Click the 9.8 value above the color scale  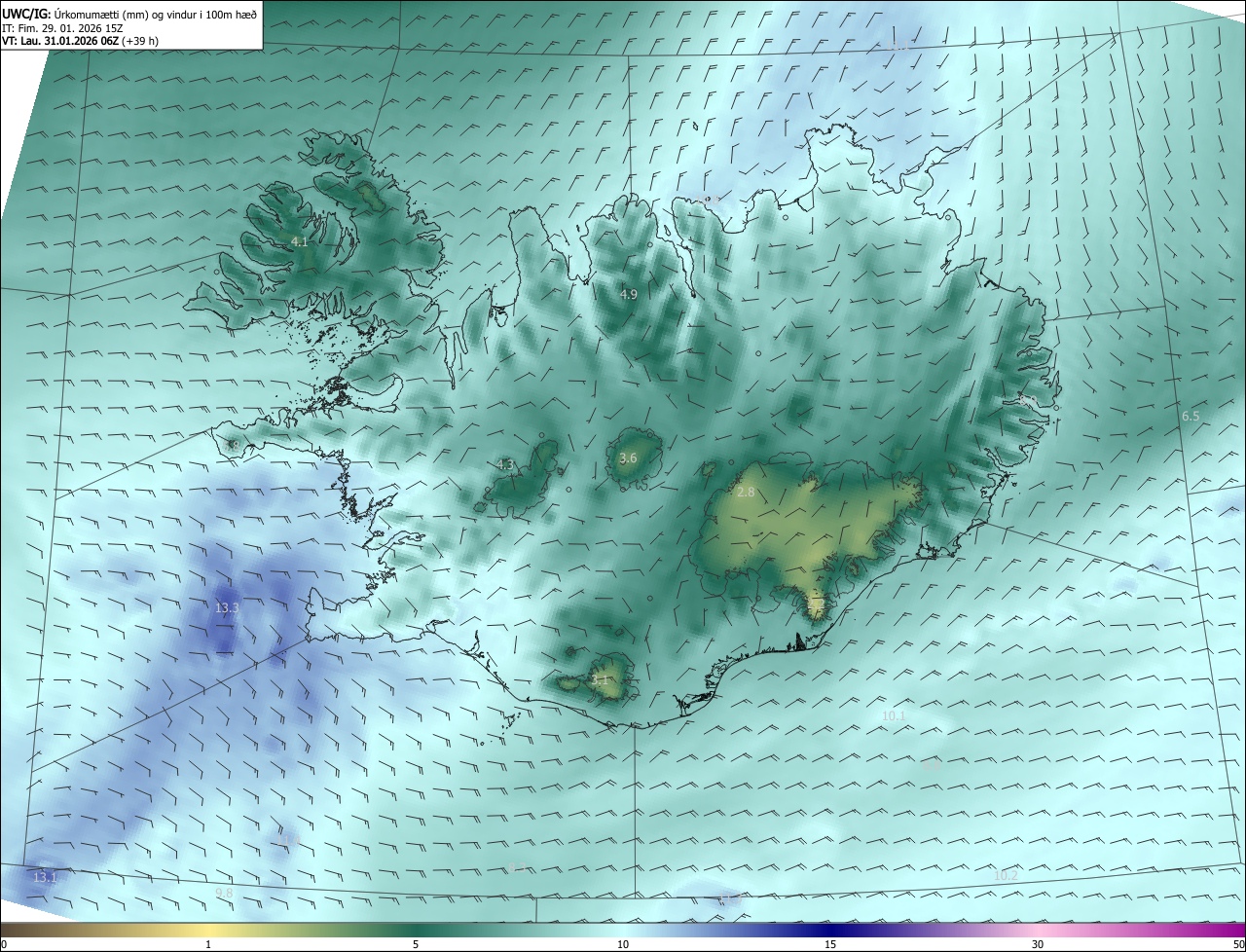pos(224,893)
